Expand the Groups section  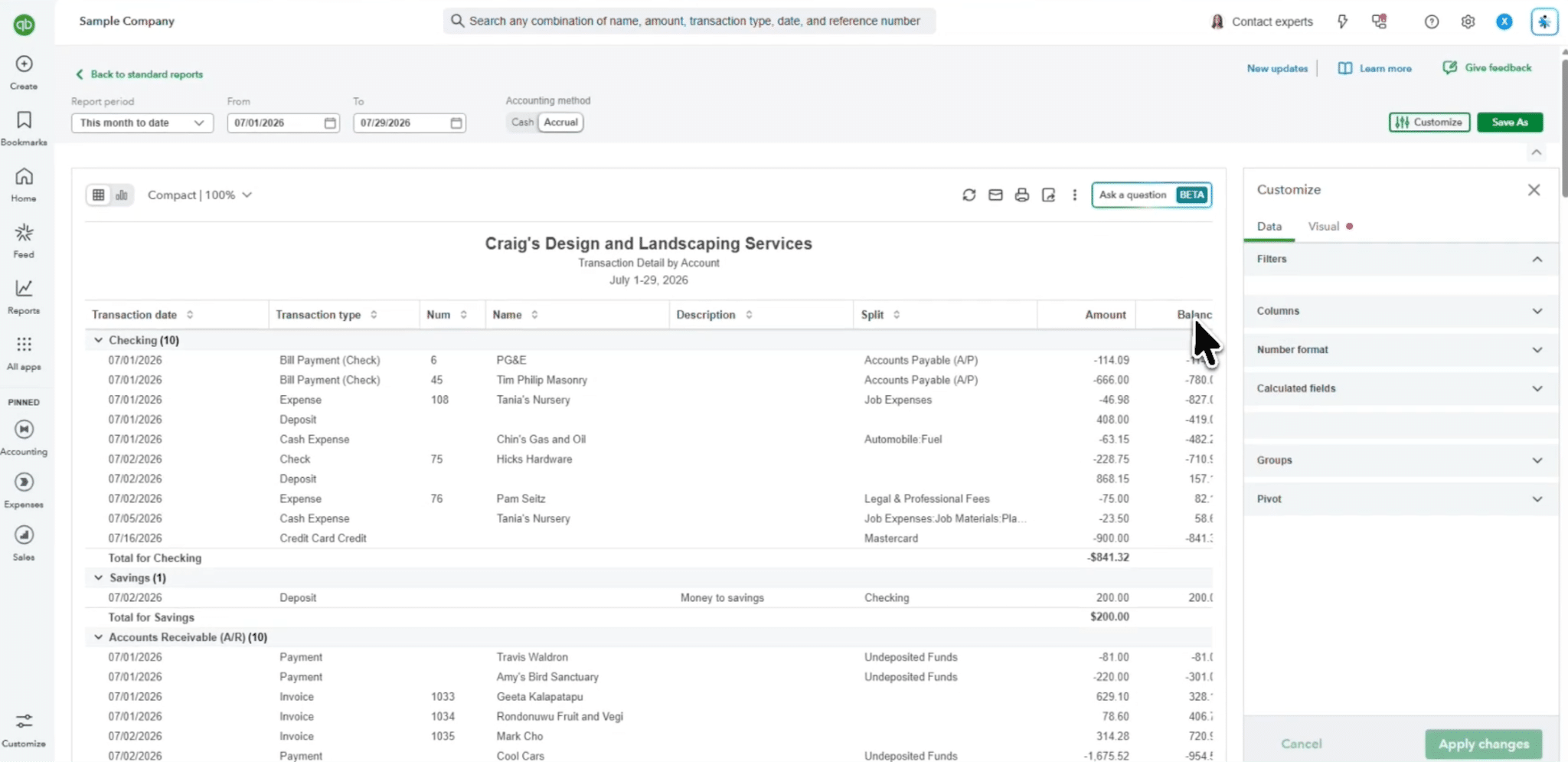pos(1400,460)
